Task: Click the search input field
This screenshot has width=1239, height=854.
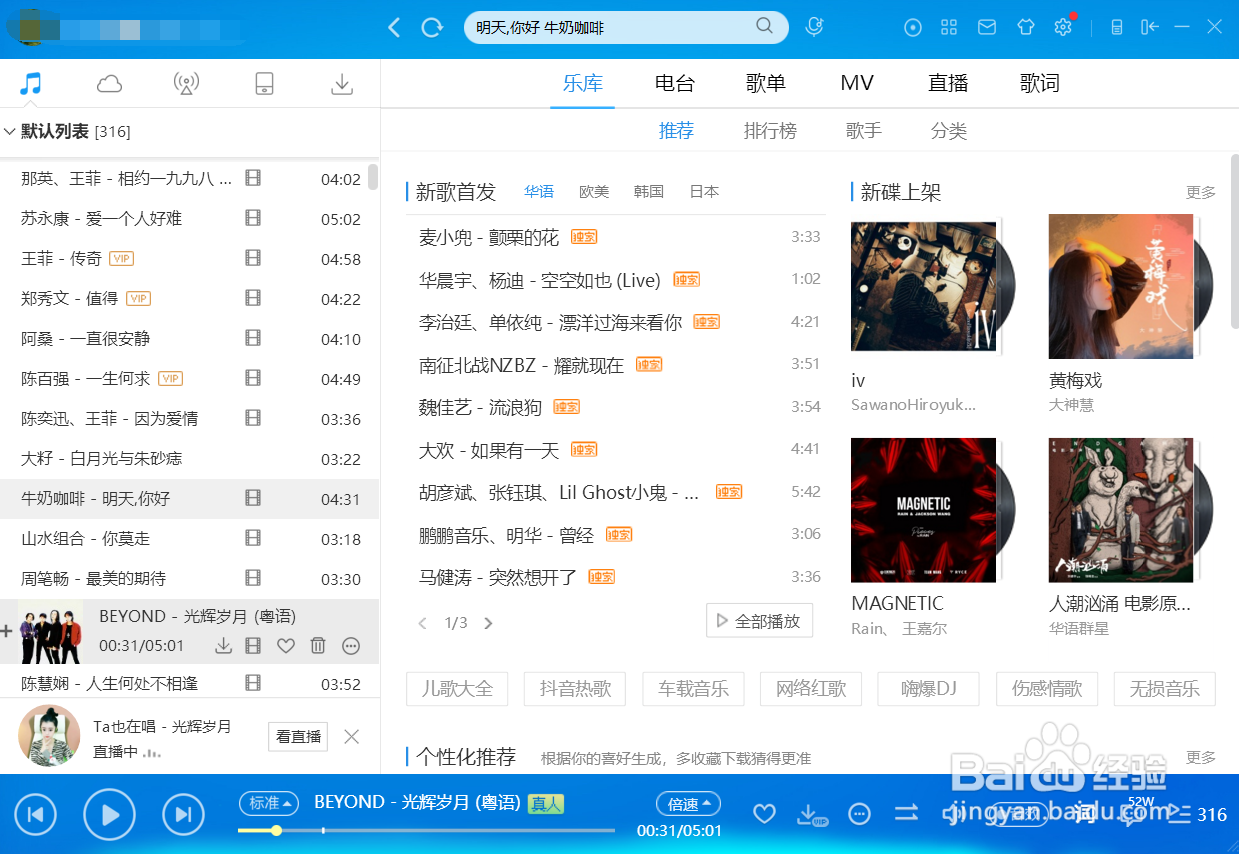Action: (x=610, y=27)
